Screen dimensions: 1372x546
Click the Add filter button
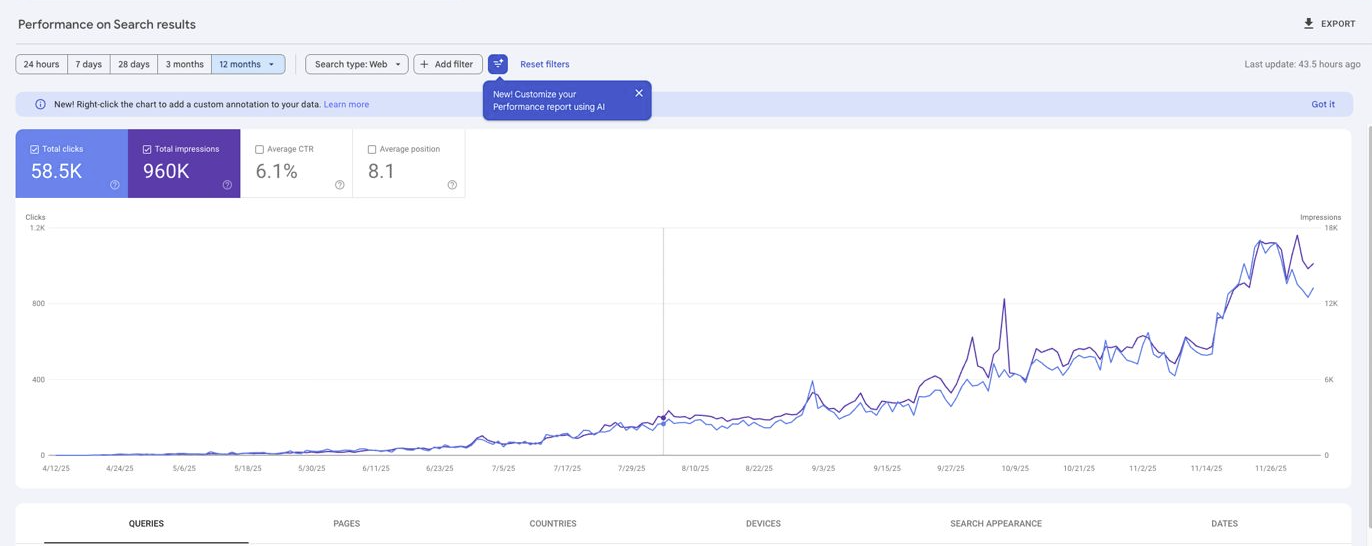pyautogui.click(x=447, y=64)
